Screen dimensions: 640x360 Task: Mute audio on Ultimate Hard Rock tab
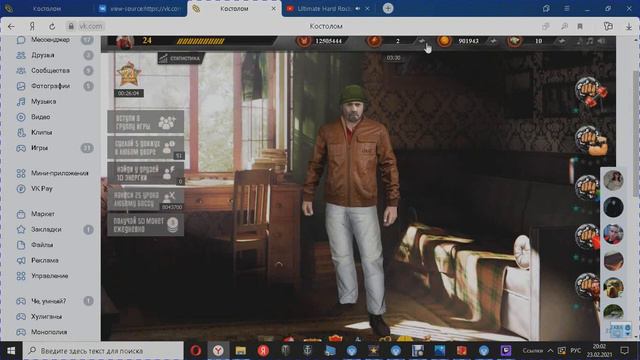pos(358,9)
